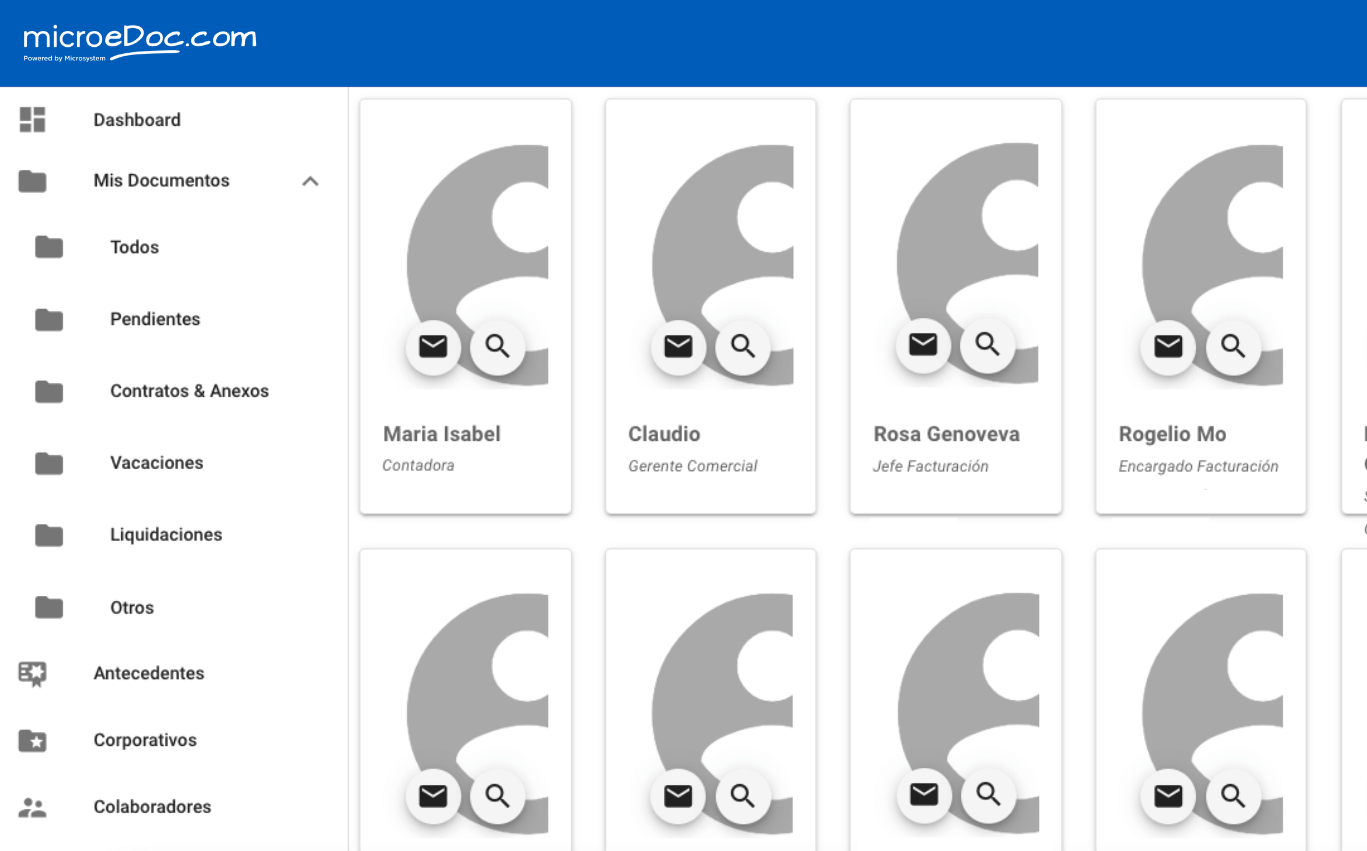The width and height of the screenshot is (1367, 851).
Task: Open the Todos folder
Action: [x=134, y=246]
